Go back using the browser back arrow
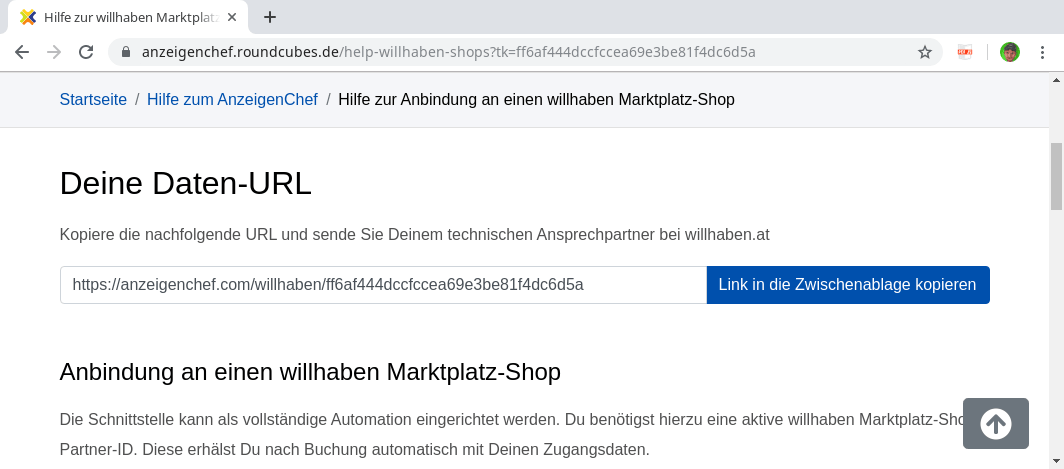This screenshot has height=469, width=1064. click(x=22, y=52)
